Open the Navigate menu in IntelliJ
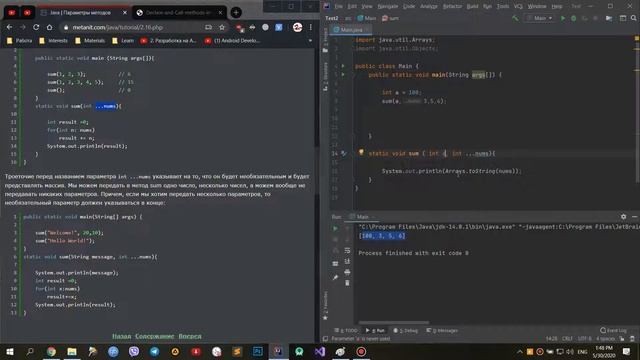 [387, 6]
